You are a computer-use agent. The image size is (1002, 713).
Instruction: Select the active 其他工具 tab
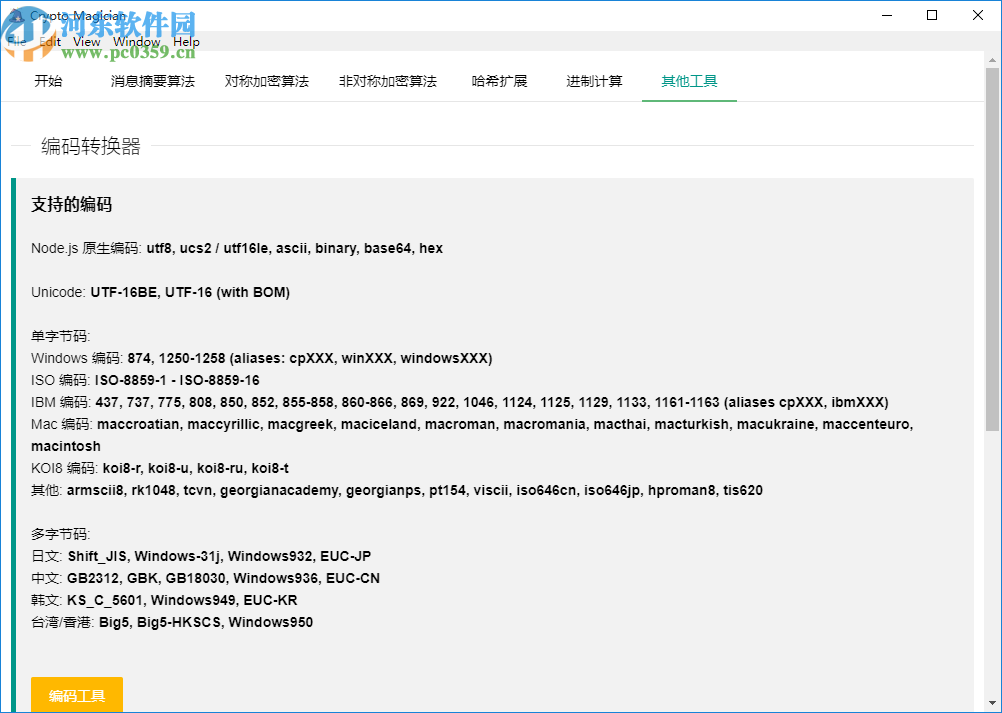[688, 82]
